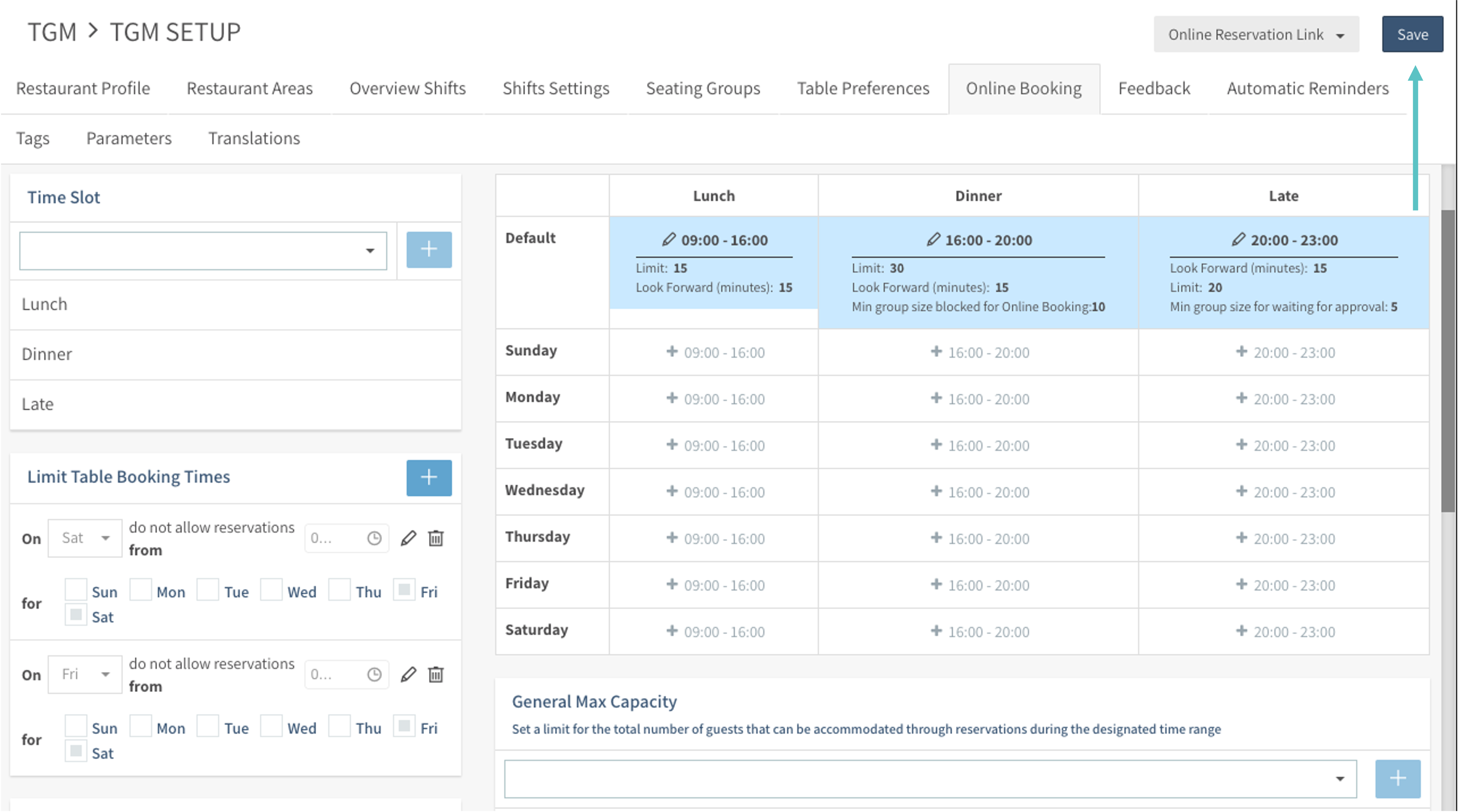Click the Save button

coord(1412,35)
